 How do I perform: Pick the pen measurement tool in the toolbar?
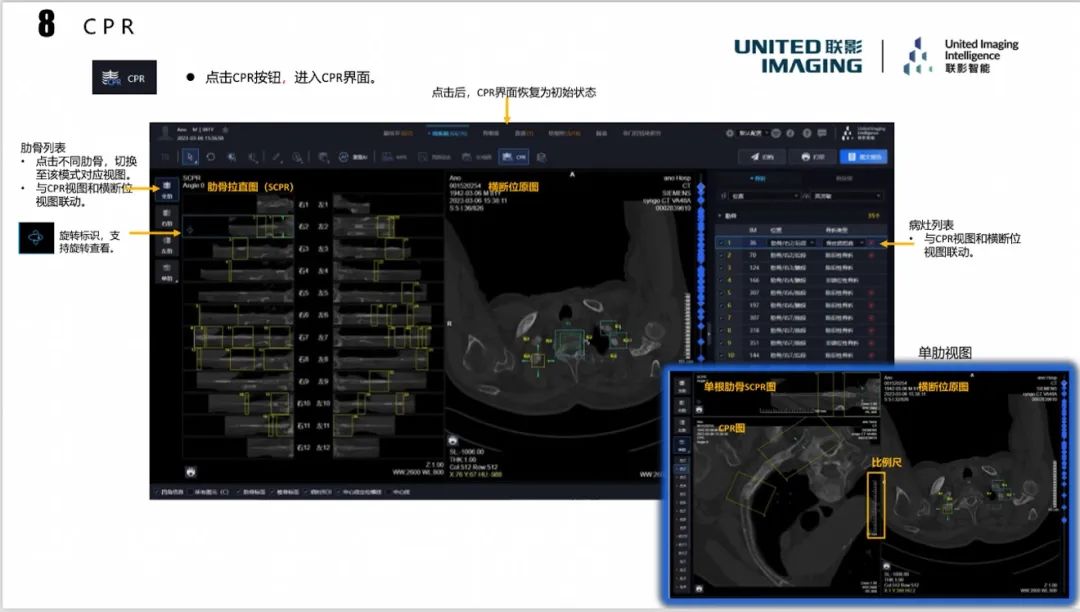point(276,157)
